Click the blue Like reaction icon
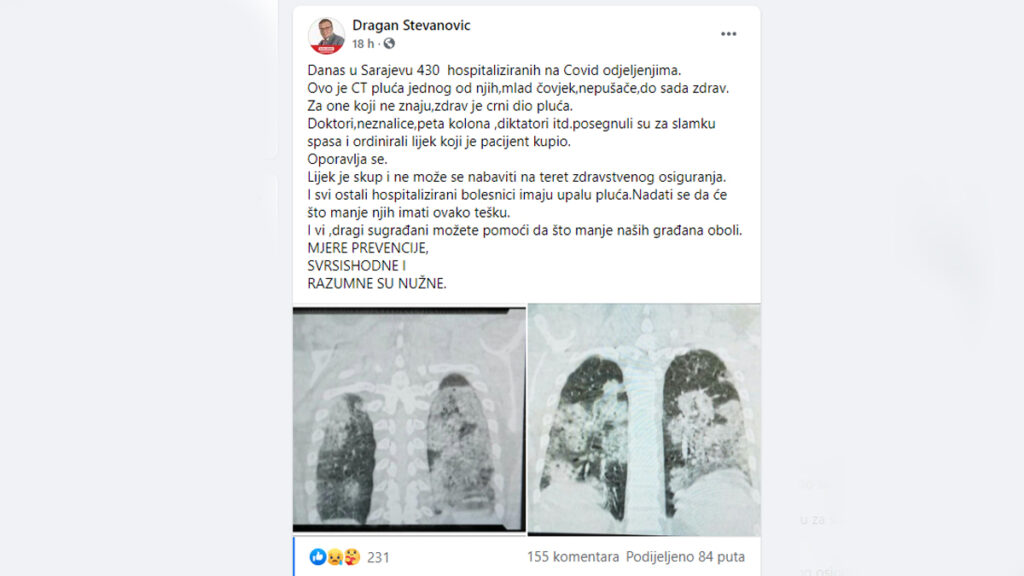Viewport: 1024px width, 576px height. click(317, 557)
